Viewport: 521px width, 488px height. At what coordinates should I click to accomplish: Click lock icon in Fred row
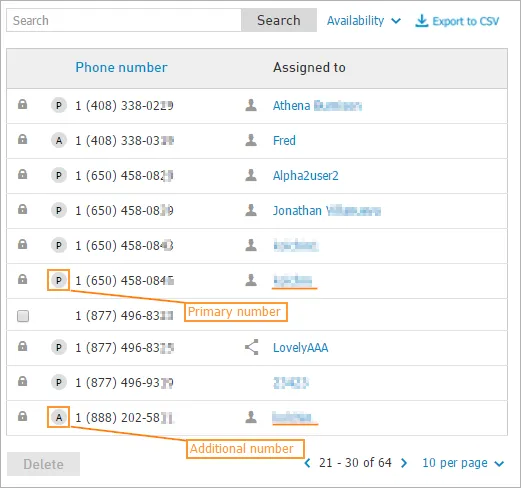click(x=22, y=139)
